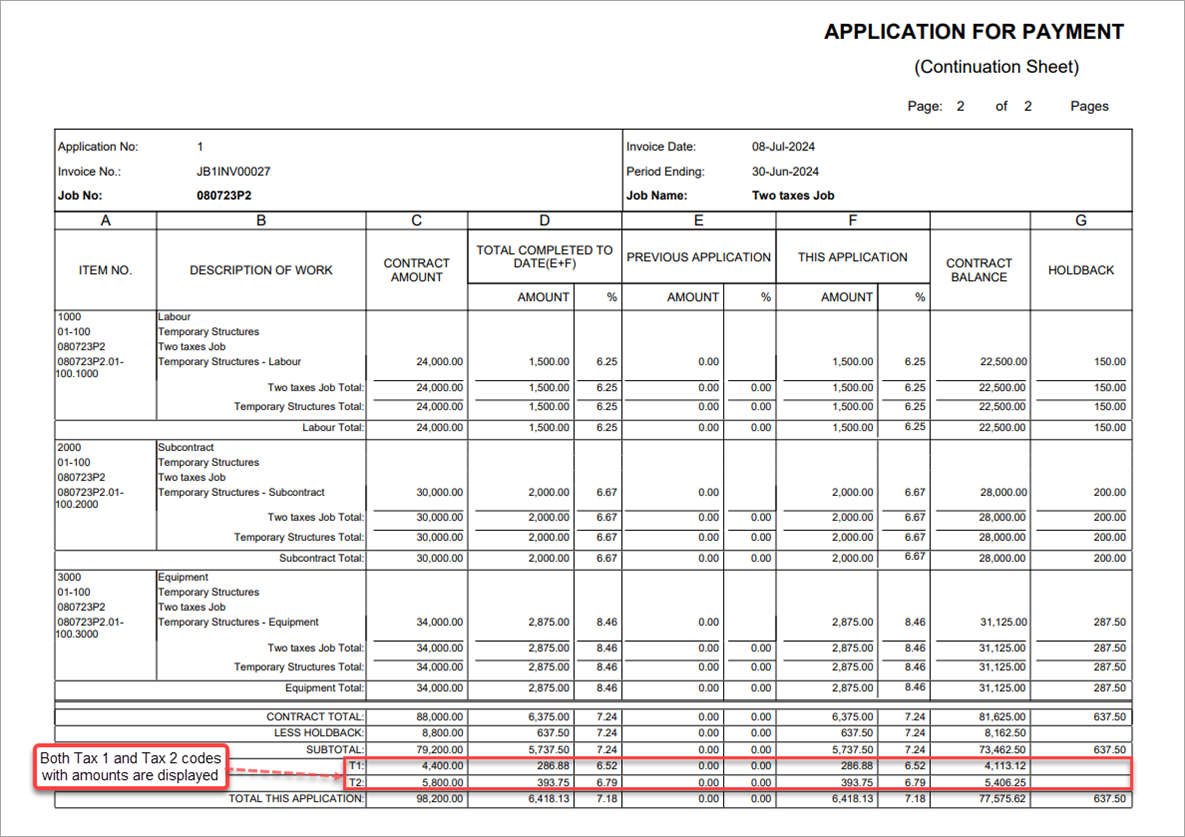
Task: Select job number 080723P2 in header
Action: (224, 196)
